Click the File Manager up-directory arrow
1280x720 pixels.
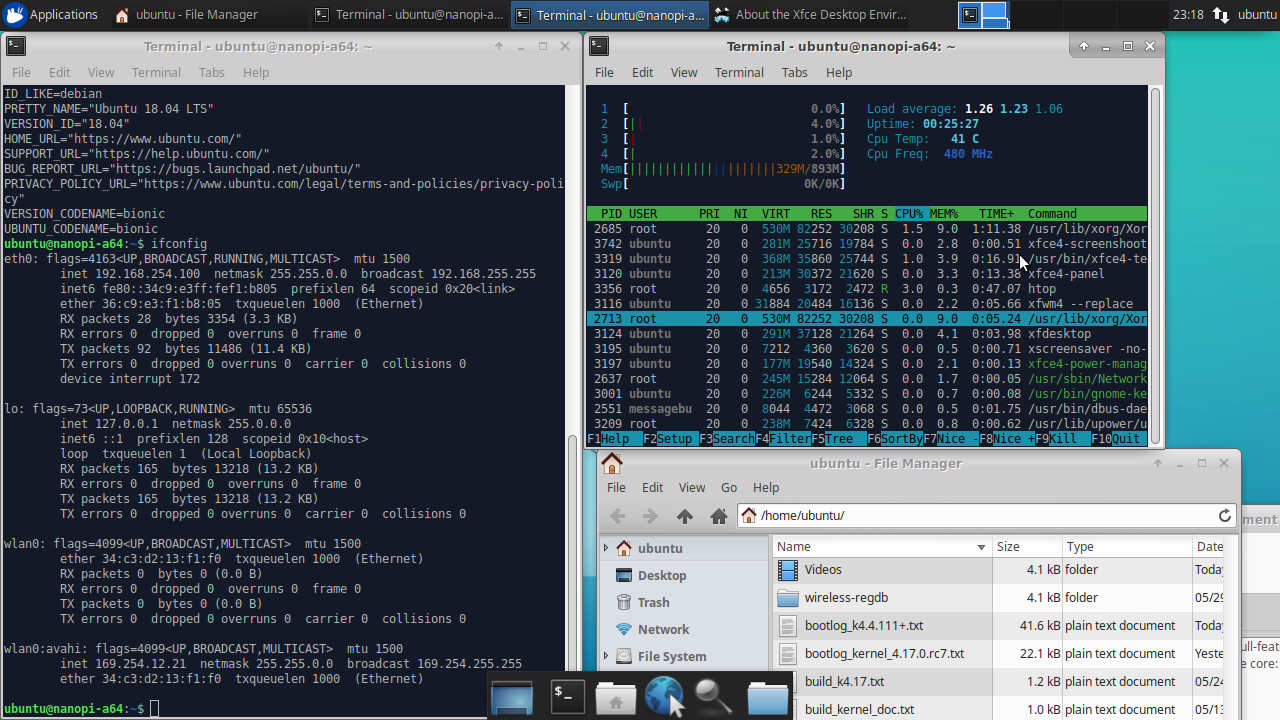tap(684, 516)
